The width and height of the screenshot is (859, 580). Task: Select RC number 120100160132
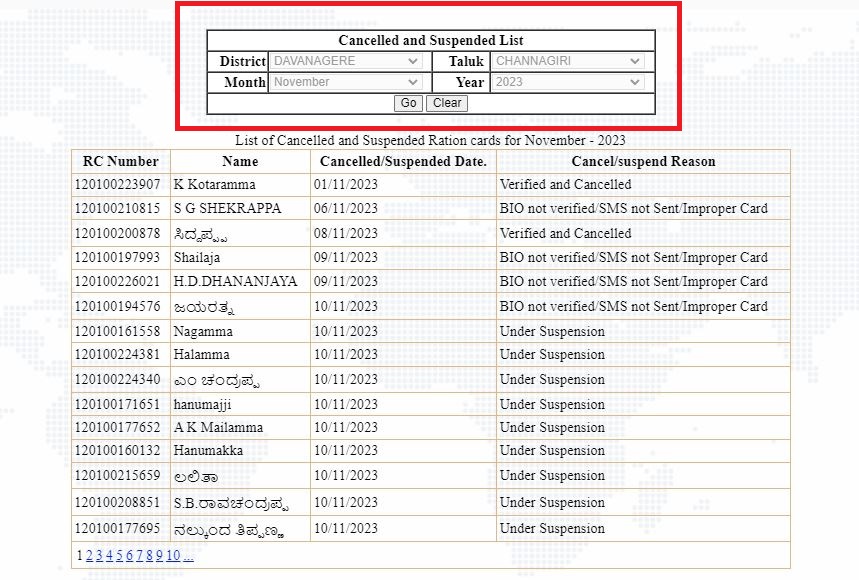pos(117,450)
